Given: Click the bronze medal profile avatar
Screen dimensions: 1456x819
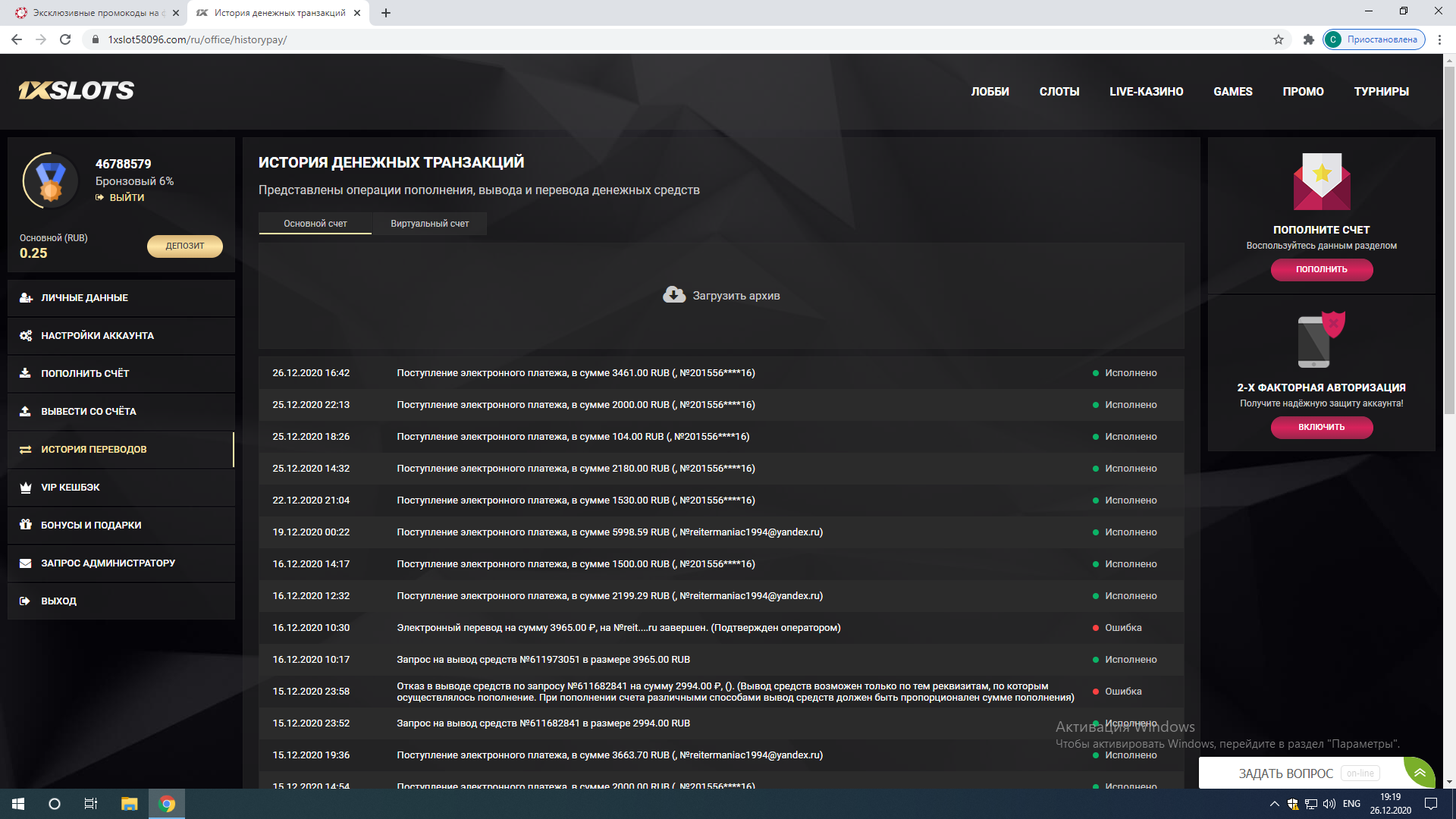Looking at the screenshot, I should (x=51, y=180).
